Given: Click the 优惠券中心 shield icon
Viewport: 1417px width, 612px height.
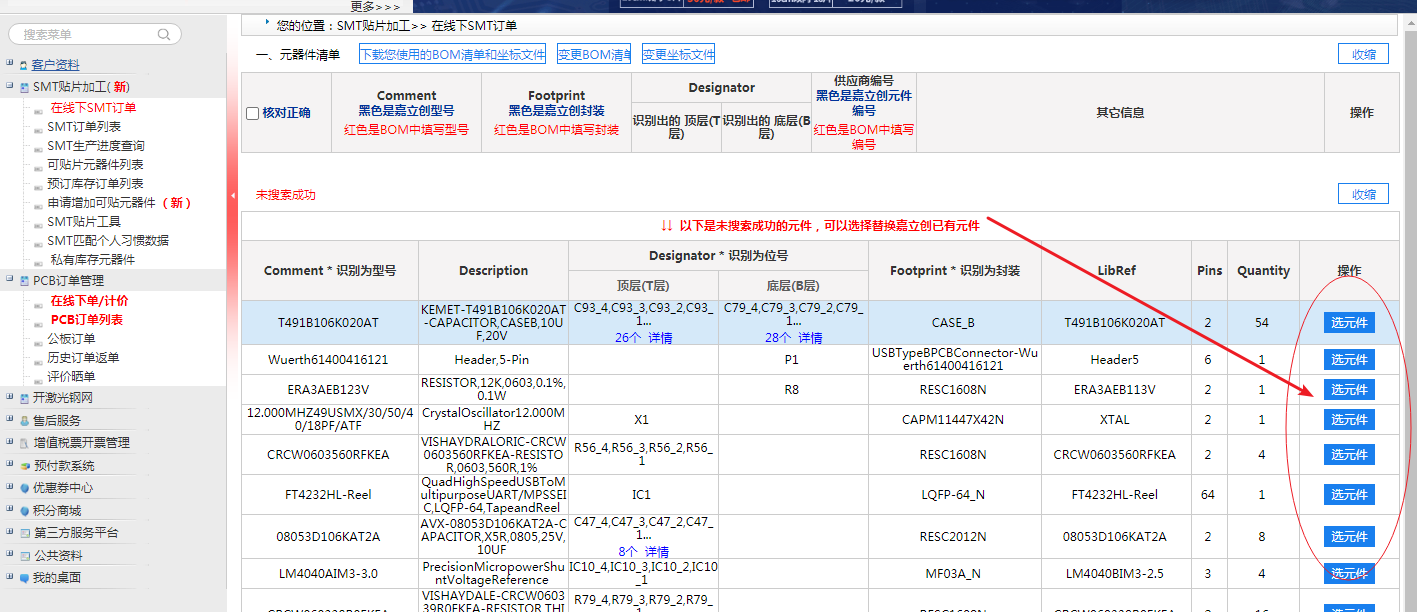Looking at the screenshot, I should [x=24, y=488].
